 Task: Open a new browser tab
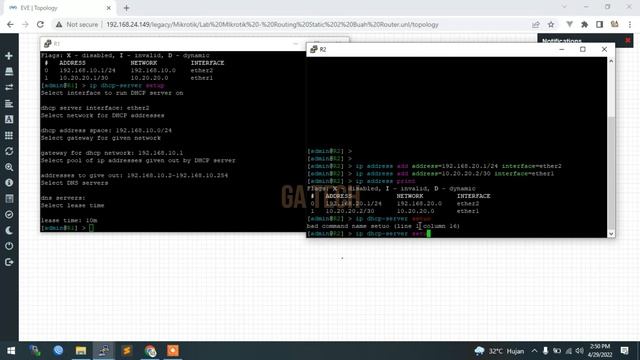(127, 8)
